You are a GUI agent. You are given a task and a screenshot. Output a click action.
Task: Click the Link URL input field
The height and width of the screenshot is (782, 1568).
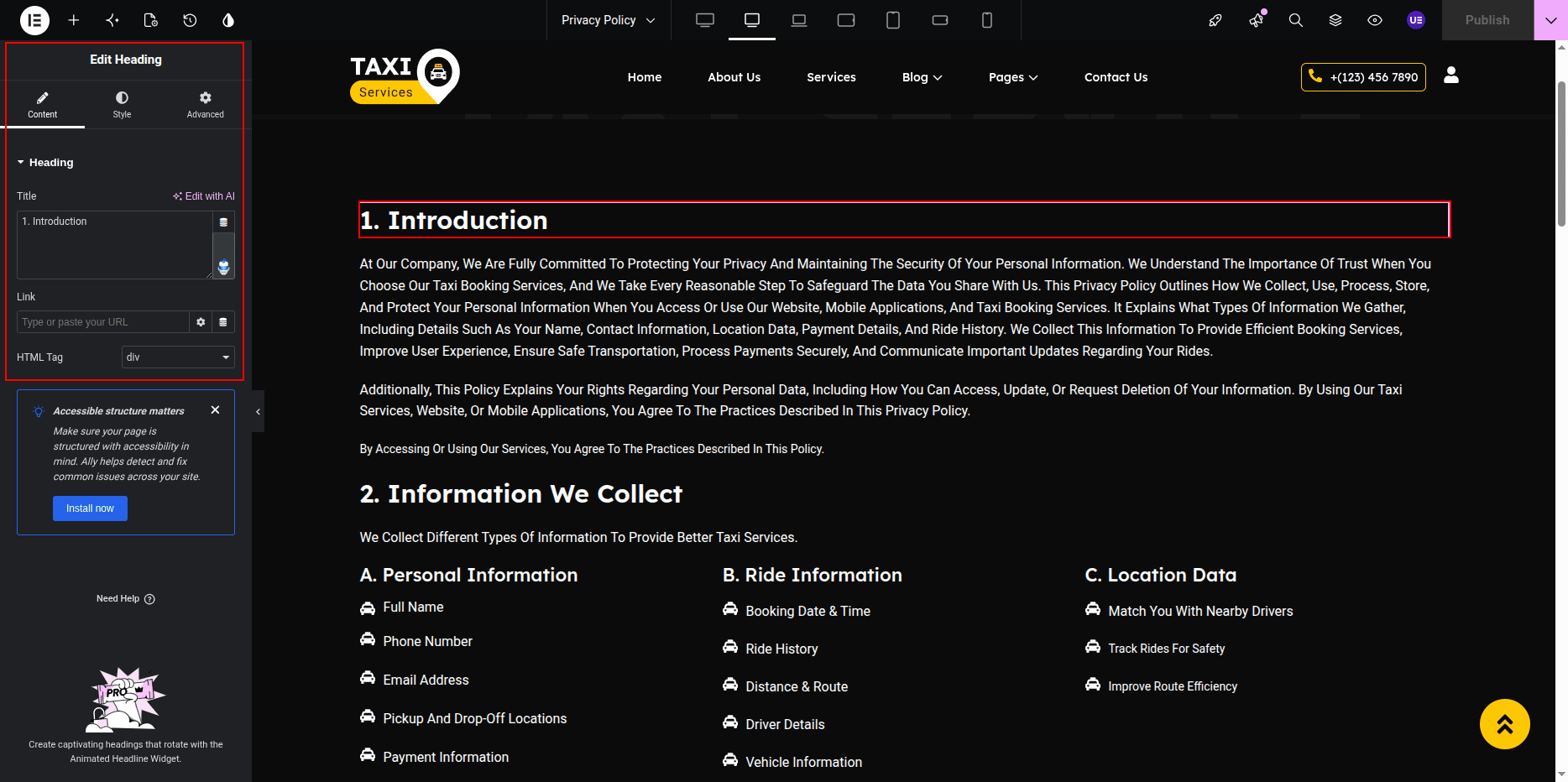102,322
